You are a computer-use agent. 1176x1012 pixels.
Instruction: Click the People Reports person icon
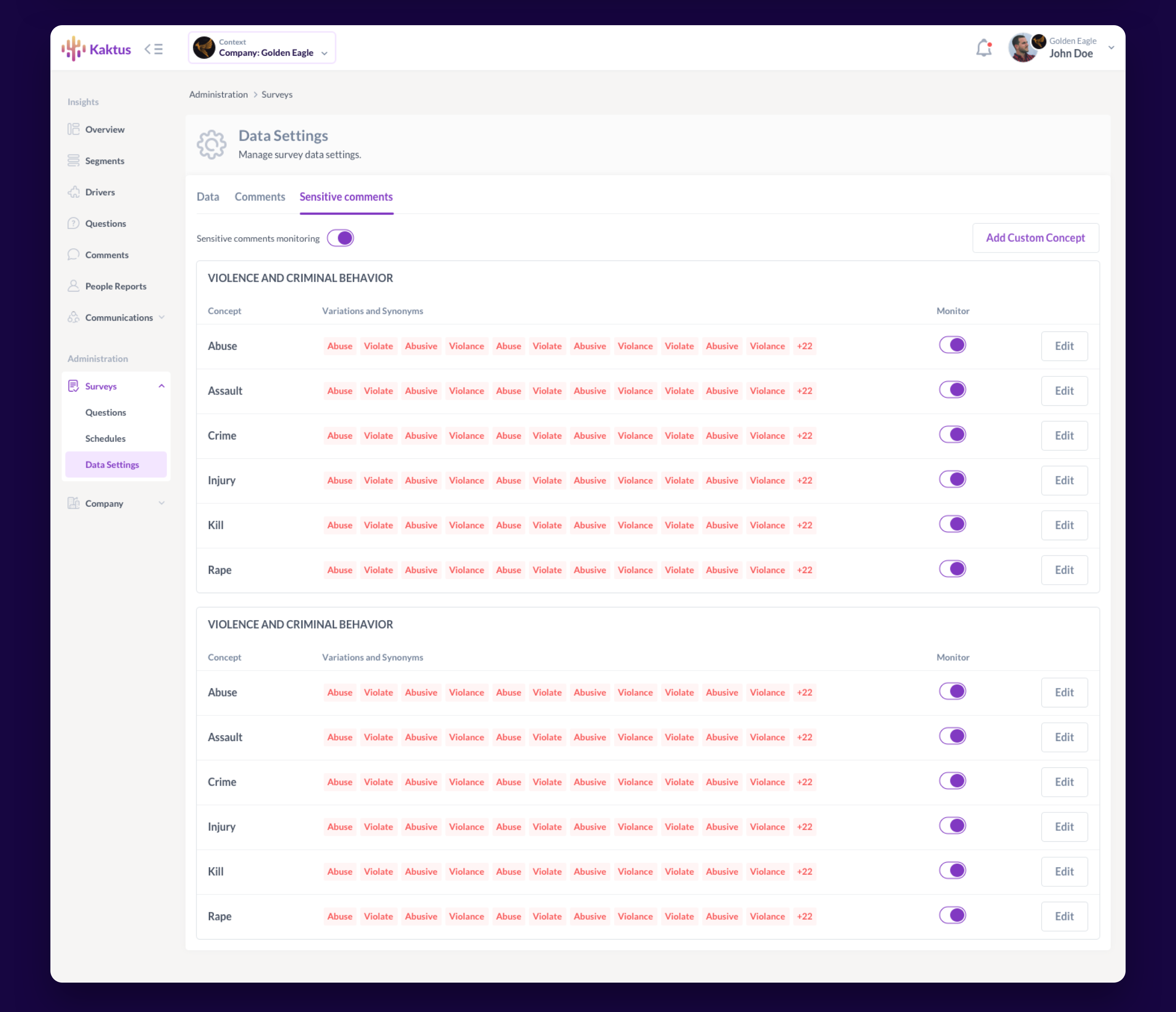(x=73, y=286)
